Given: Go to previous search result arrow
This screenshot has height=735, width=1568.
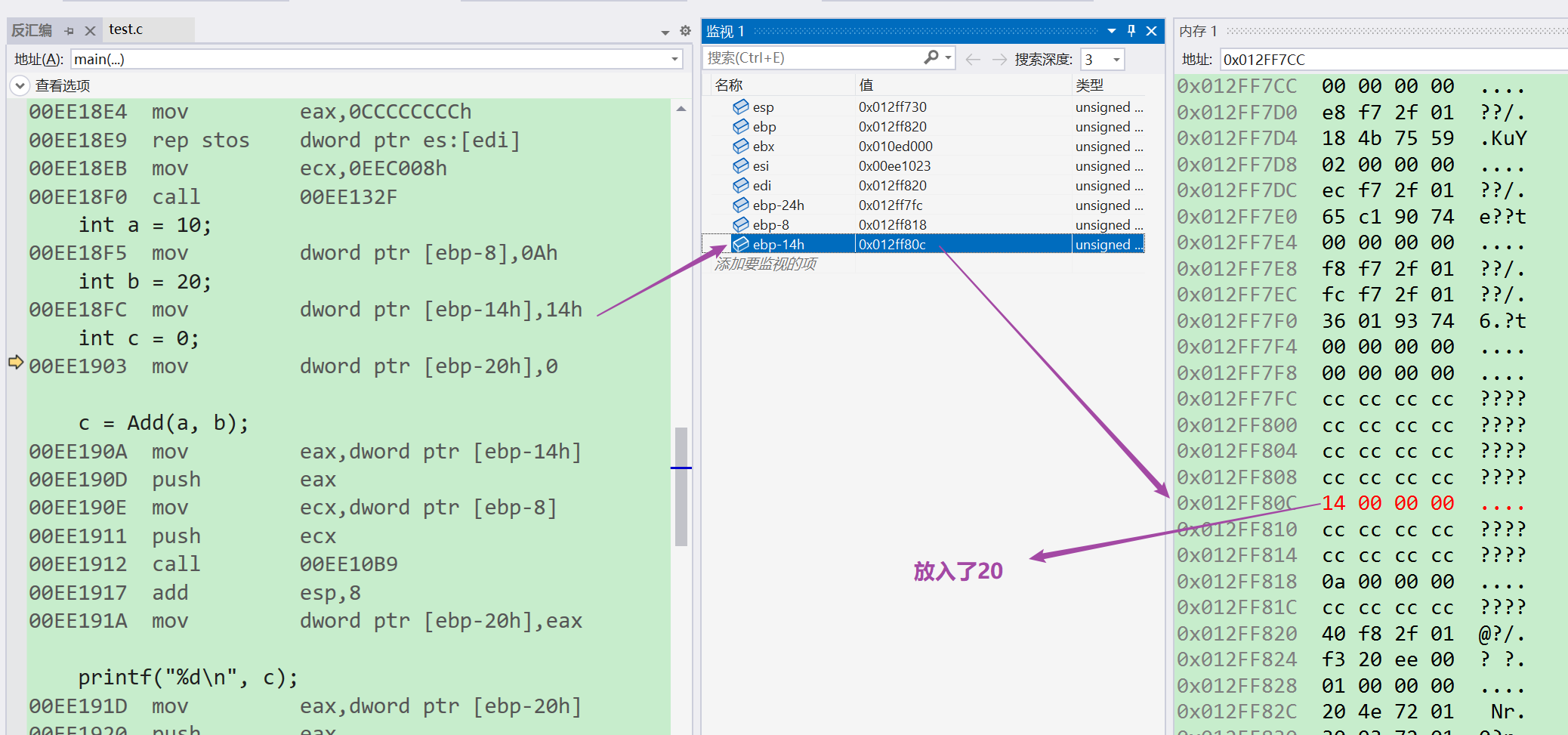Looking at the screenshot, I should click(x=973, y=59).
